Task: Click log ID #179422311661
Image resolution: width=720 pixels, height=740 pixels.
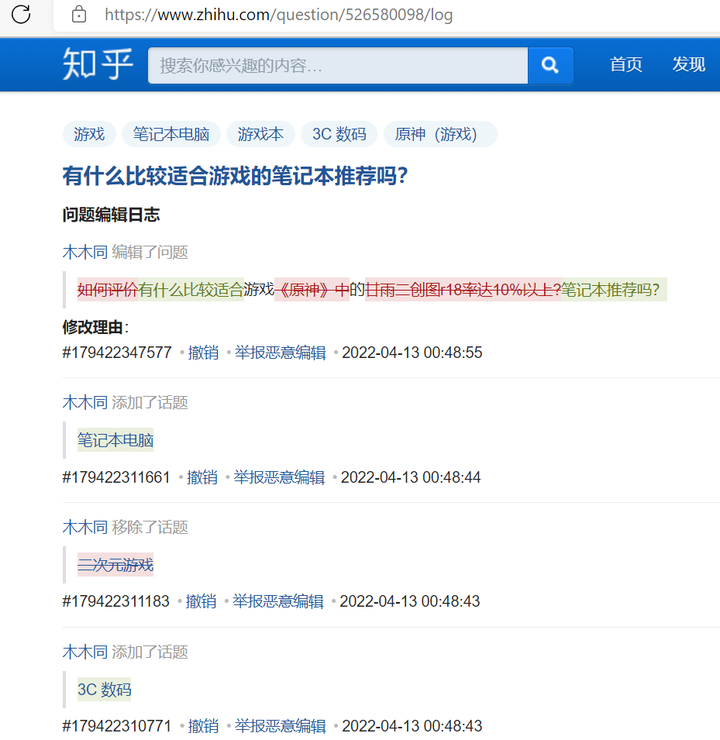Action: point(116,477)
